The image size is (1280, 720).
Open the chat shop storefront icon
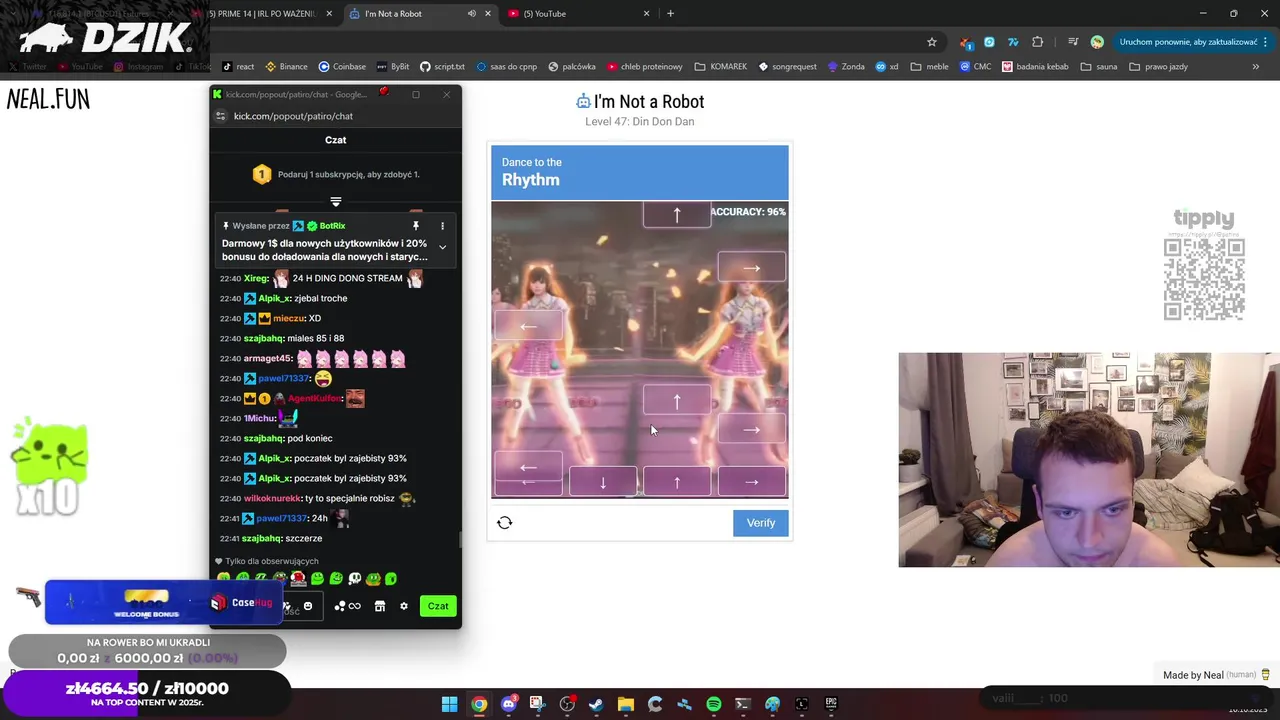380,606
